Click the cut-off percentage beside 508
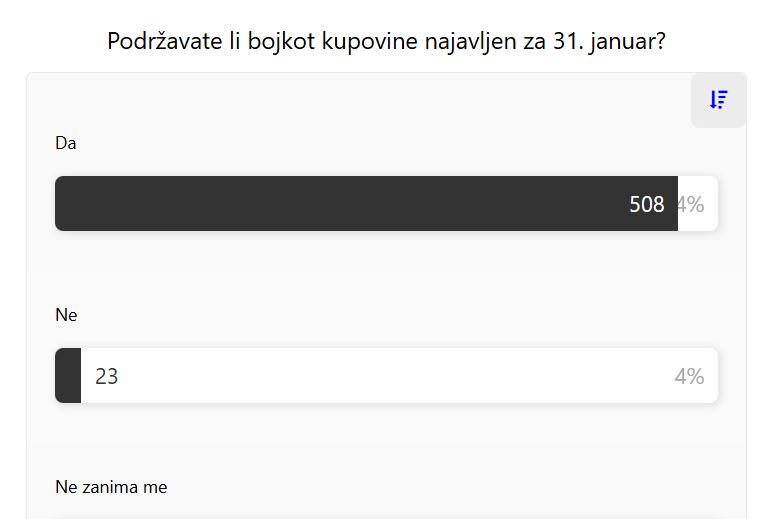 [691, 204]
